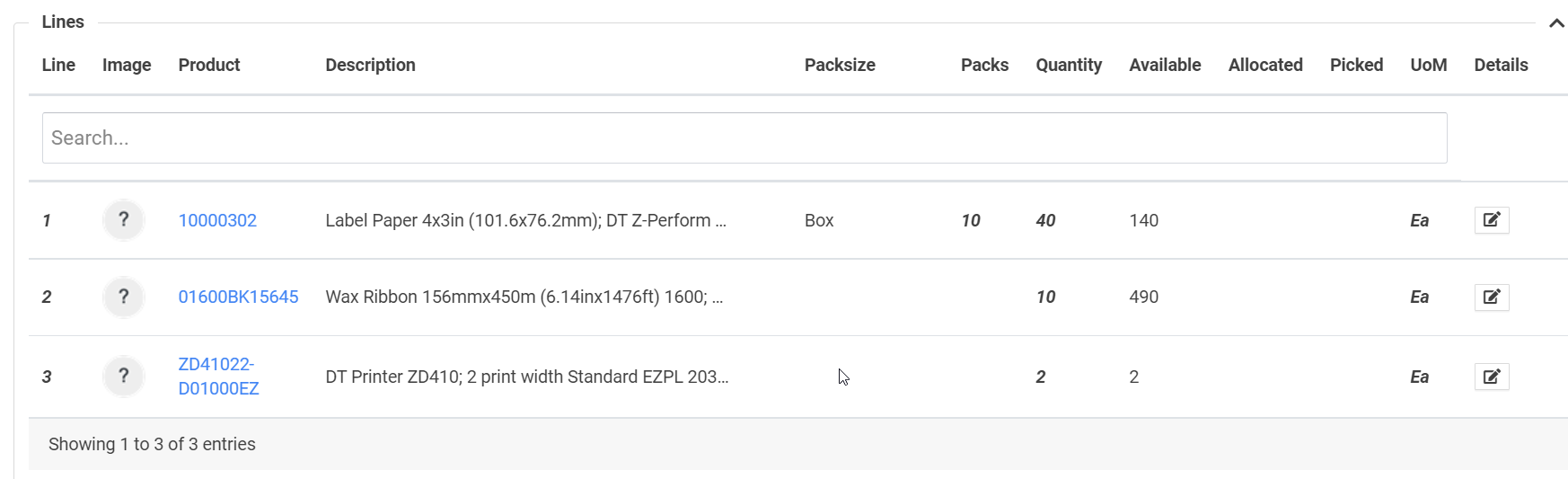The width and height of the screenshot is (1568, 479).
Task: Open product link 01600BK15645
Action: 238,297
